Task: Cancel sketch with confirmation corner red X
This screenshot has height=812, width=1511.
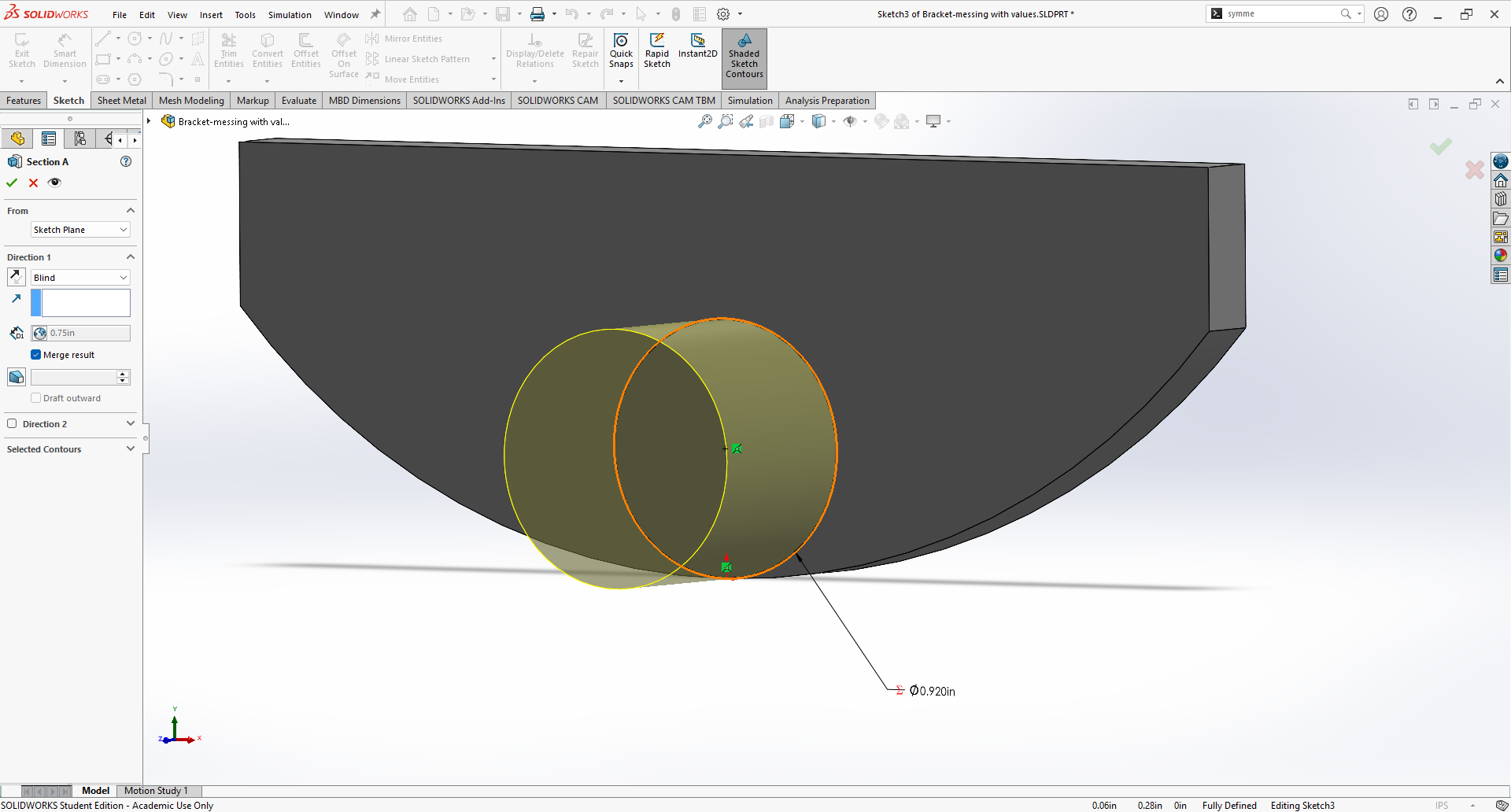Action: (x=1474, y=169)
